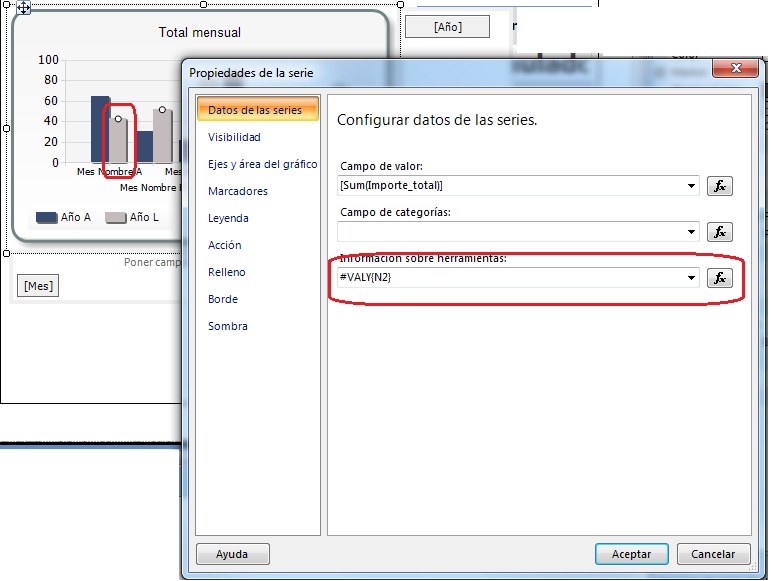Close the Propiedades de la serie dialog
This screenshot has width=771, height=581.
736,68
